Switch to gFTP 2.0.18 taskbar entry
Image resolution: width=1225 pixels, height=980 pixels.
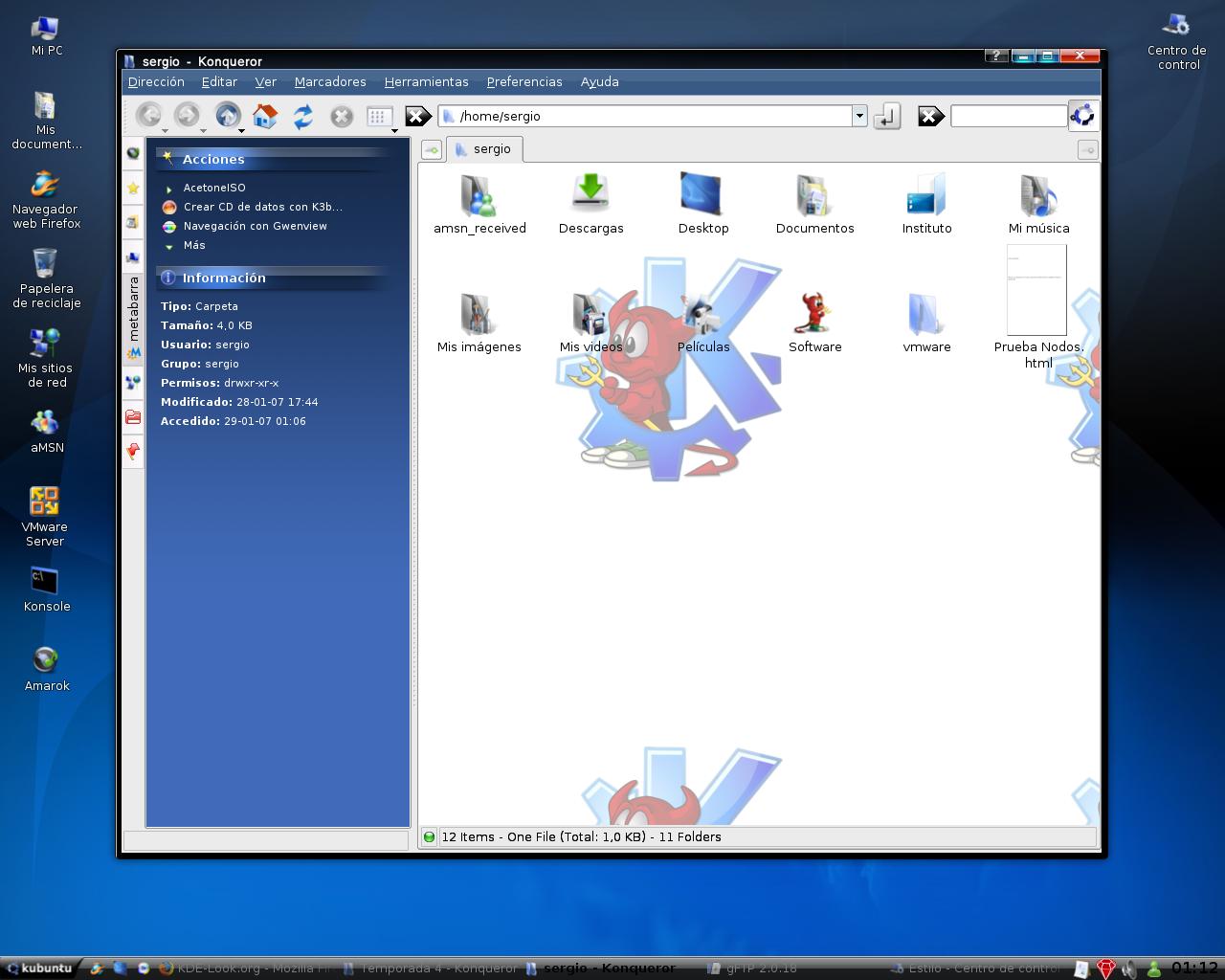point(751,969)
